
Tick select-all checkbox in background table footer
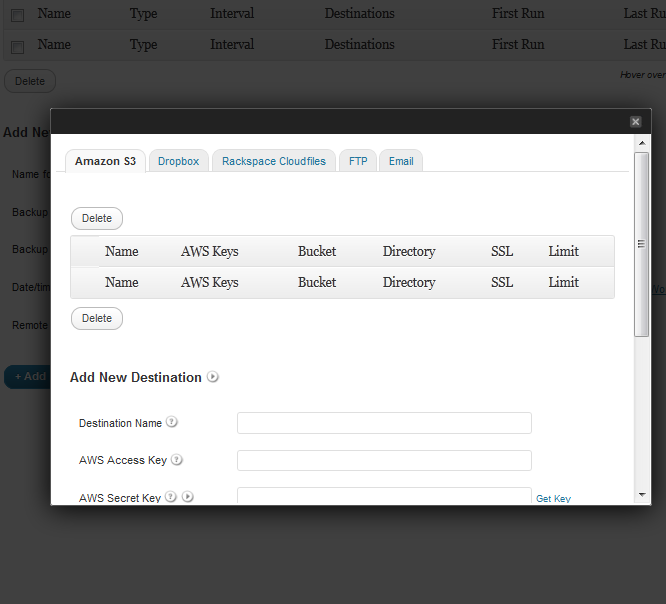pyautogui.click(x=17, y=47)
